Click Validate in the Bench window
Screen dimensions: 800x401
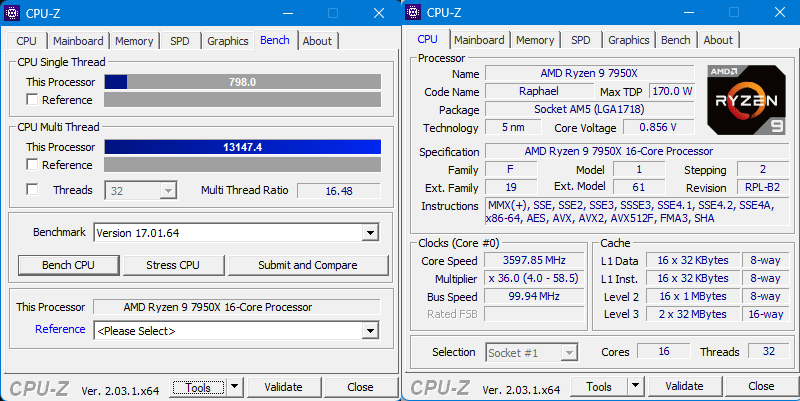coord(284,387)
